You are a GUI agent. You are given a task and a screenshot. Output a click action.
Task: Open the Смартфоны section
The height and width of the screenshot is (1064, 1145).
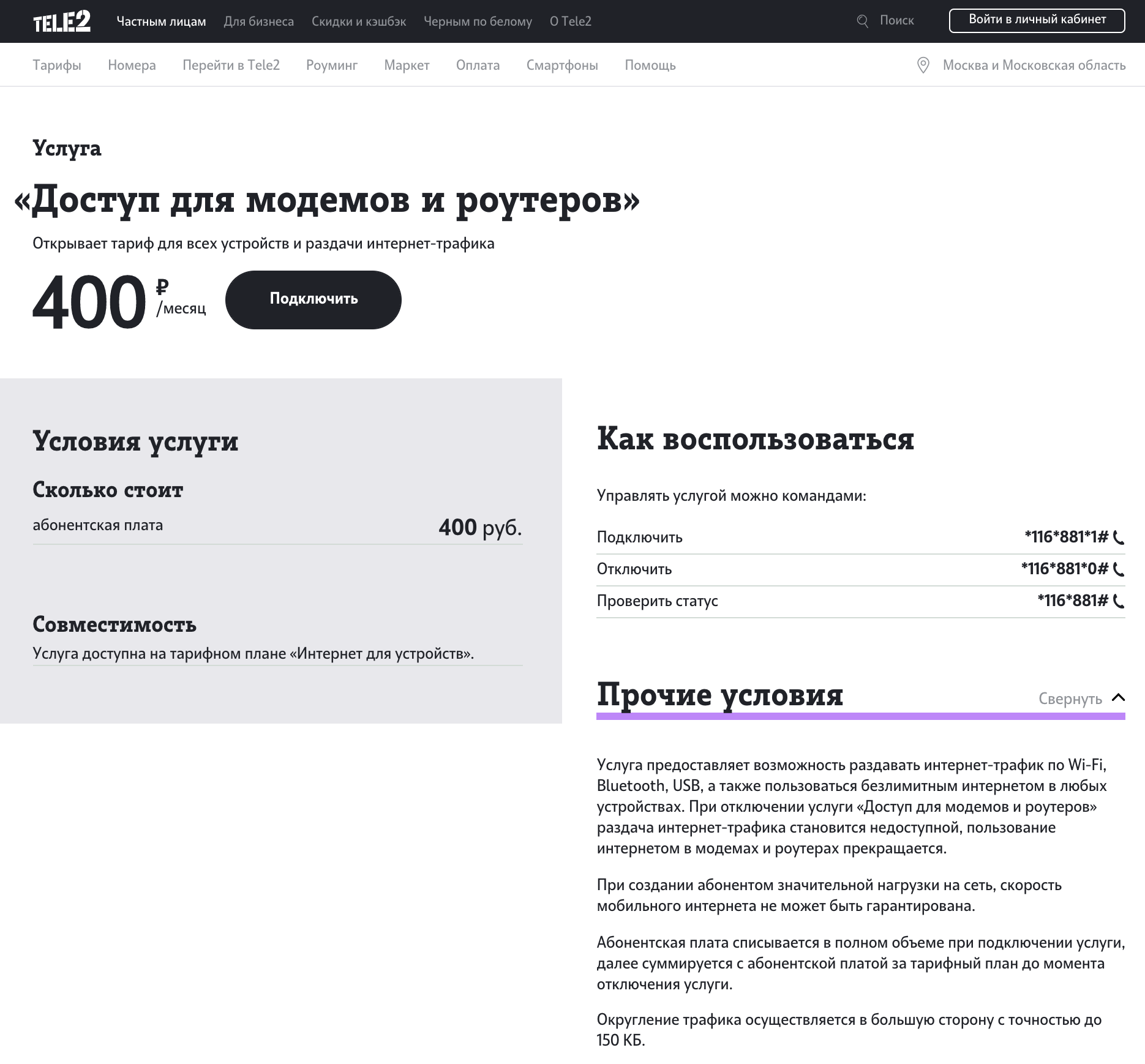click(x=562, y=65)
